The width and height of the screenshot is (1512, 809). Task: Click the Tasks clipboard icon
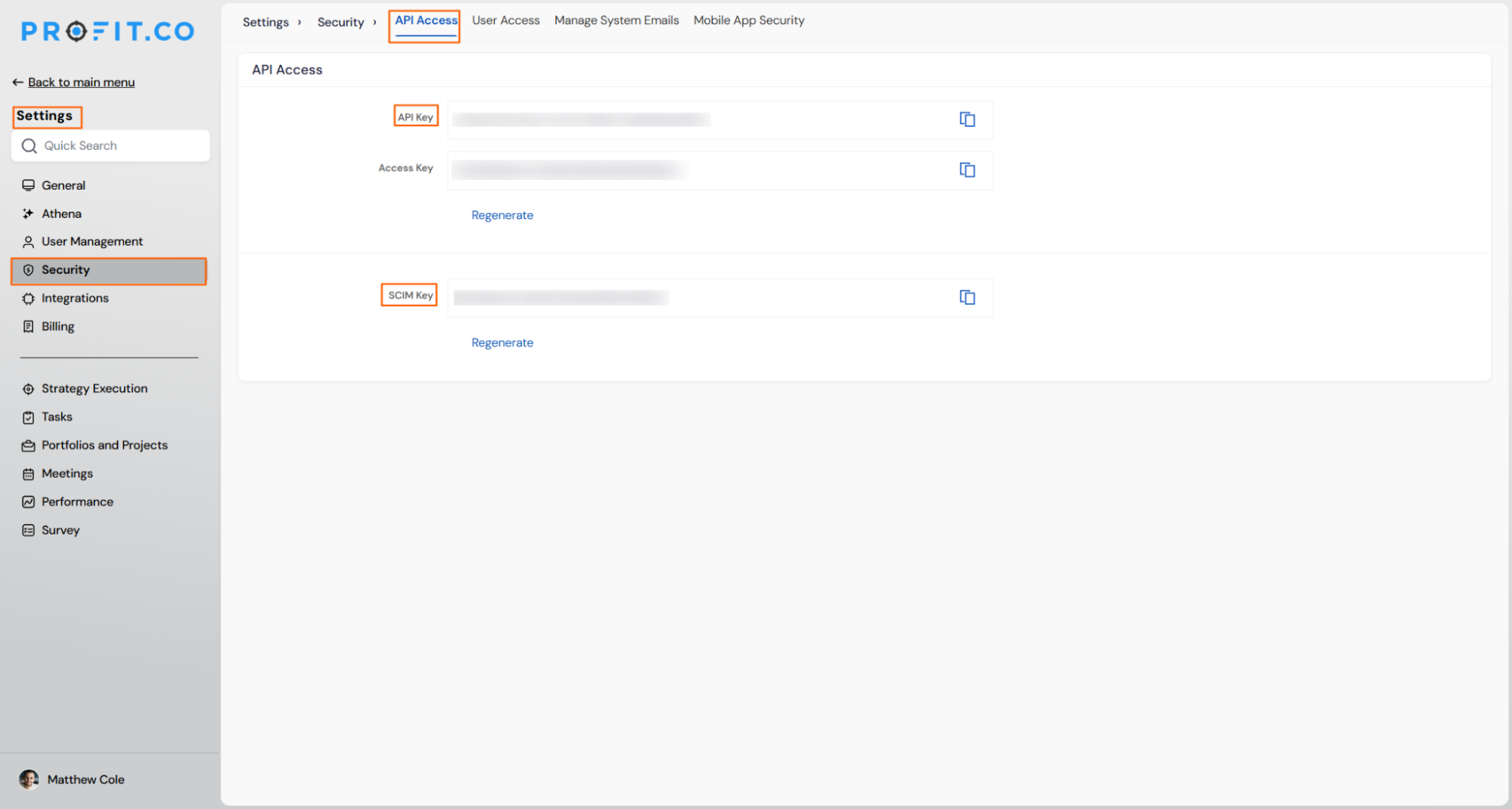click(28, 417)
